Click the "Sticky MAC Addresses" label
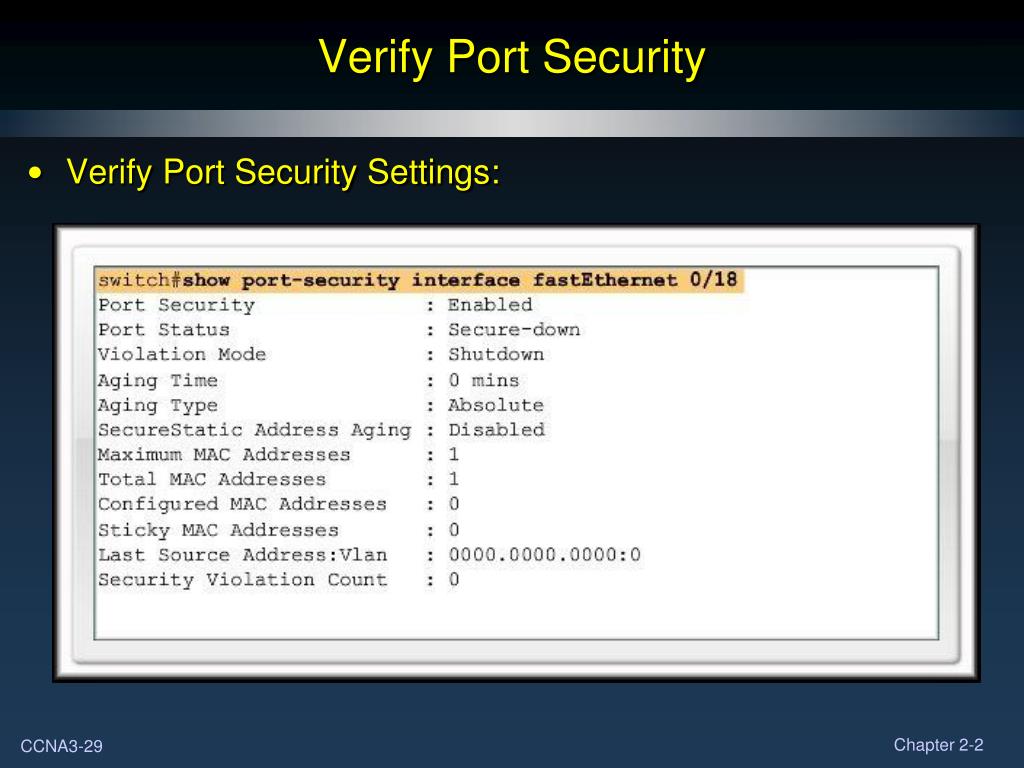Screen dimensions: 1024x768 (x=218, y=530)
